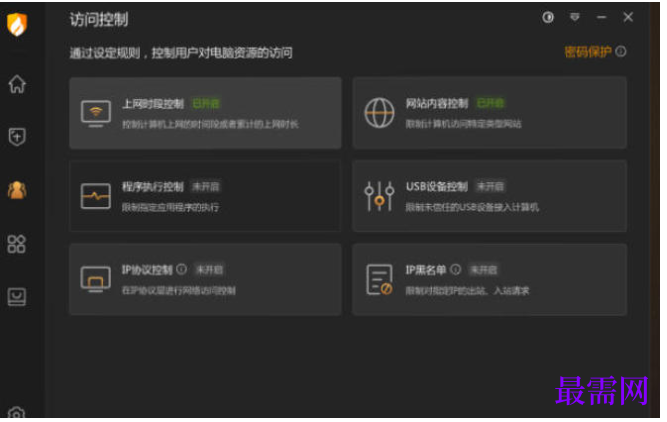Click the info icon next to IP黑名单

(x=456, y=269)
